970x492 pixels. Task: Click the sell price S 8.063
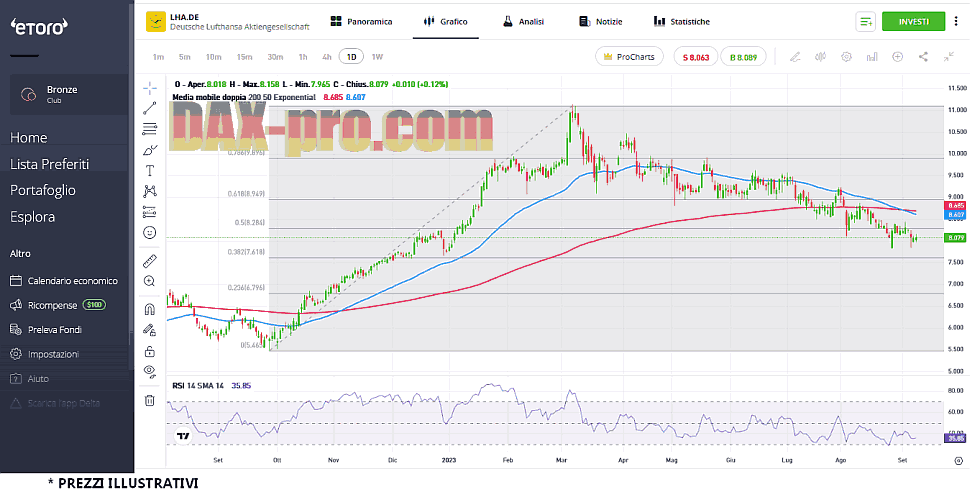click(x=696, y=57)
